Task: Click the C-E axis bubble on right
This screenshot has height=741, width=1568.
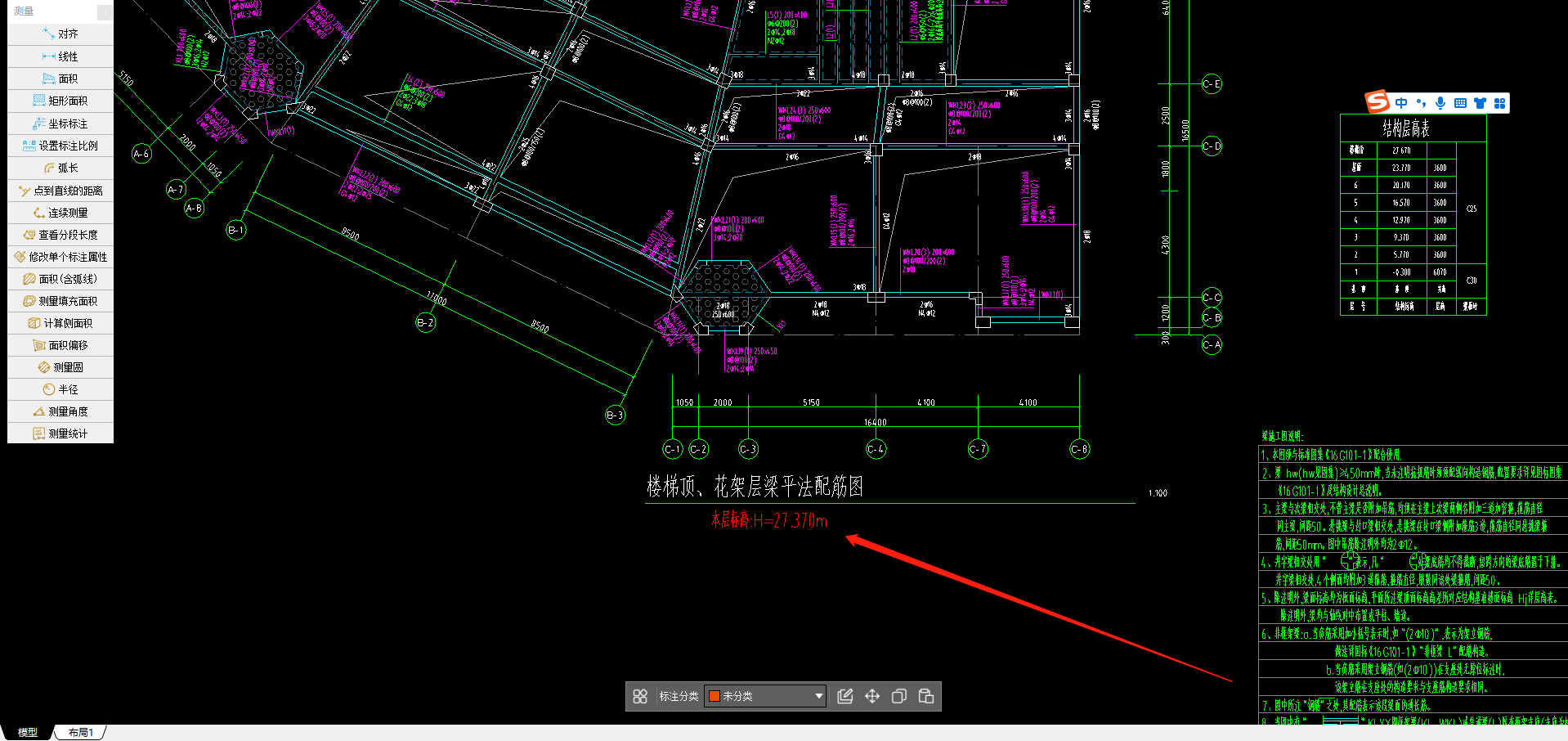Action: pyautogui.click(x=1212, y=83)
